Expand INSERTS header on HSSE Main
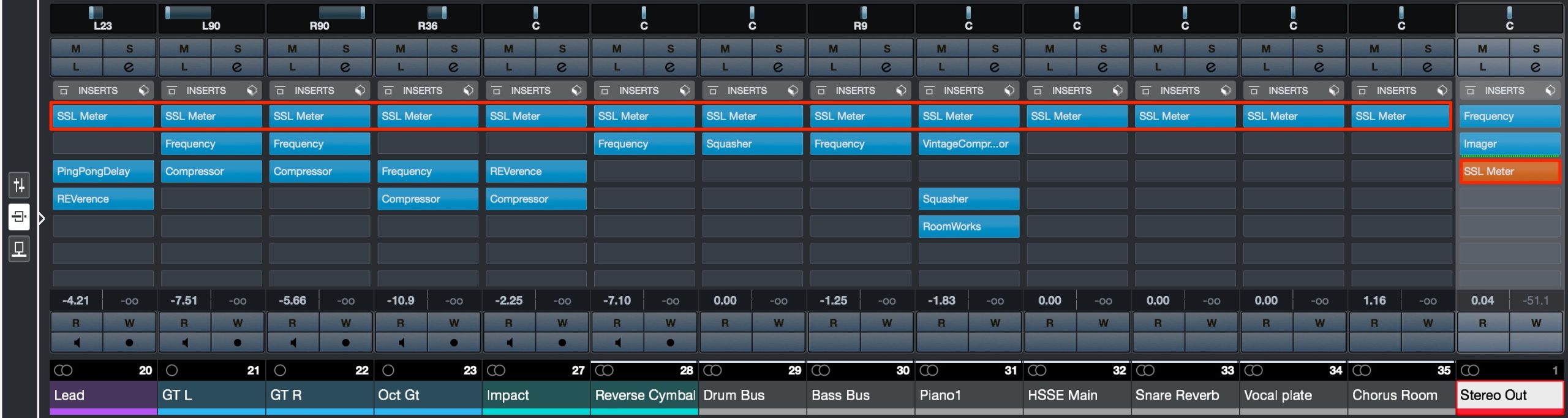 1072,91
